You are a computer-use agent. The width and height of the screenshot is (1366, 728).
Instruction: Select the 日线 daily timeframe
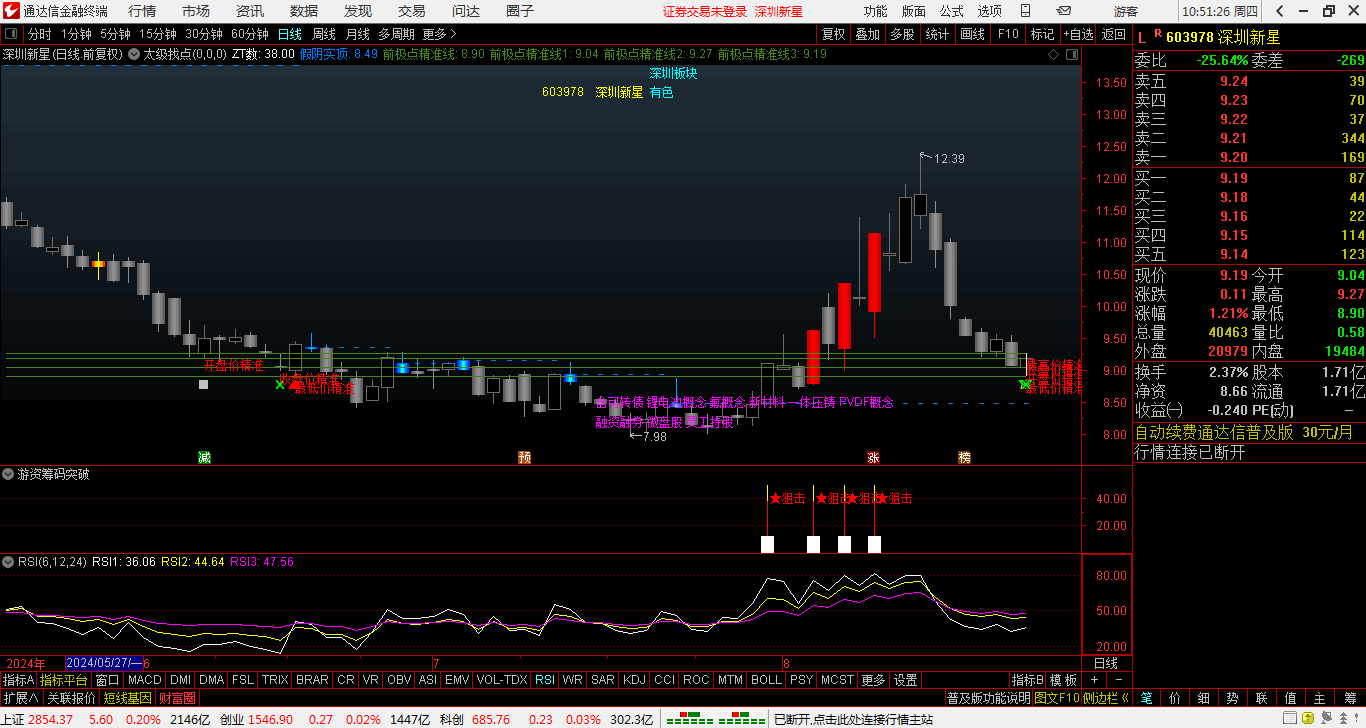tap(290, 34)
